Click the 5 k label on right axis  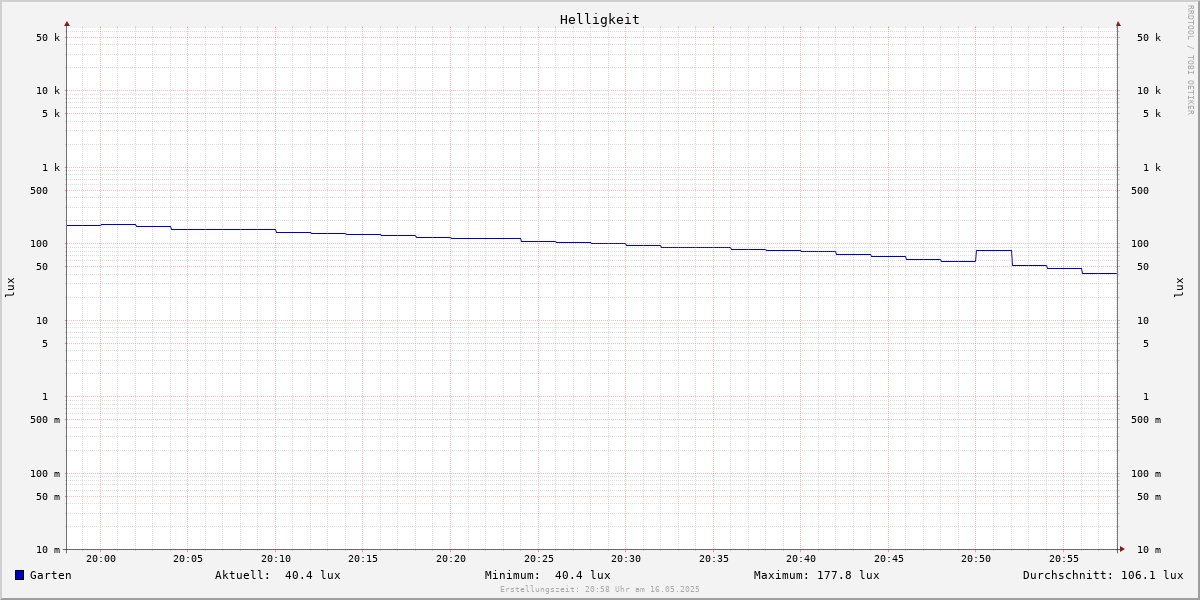[1152, 114]
